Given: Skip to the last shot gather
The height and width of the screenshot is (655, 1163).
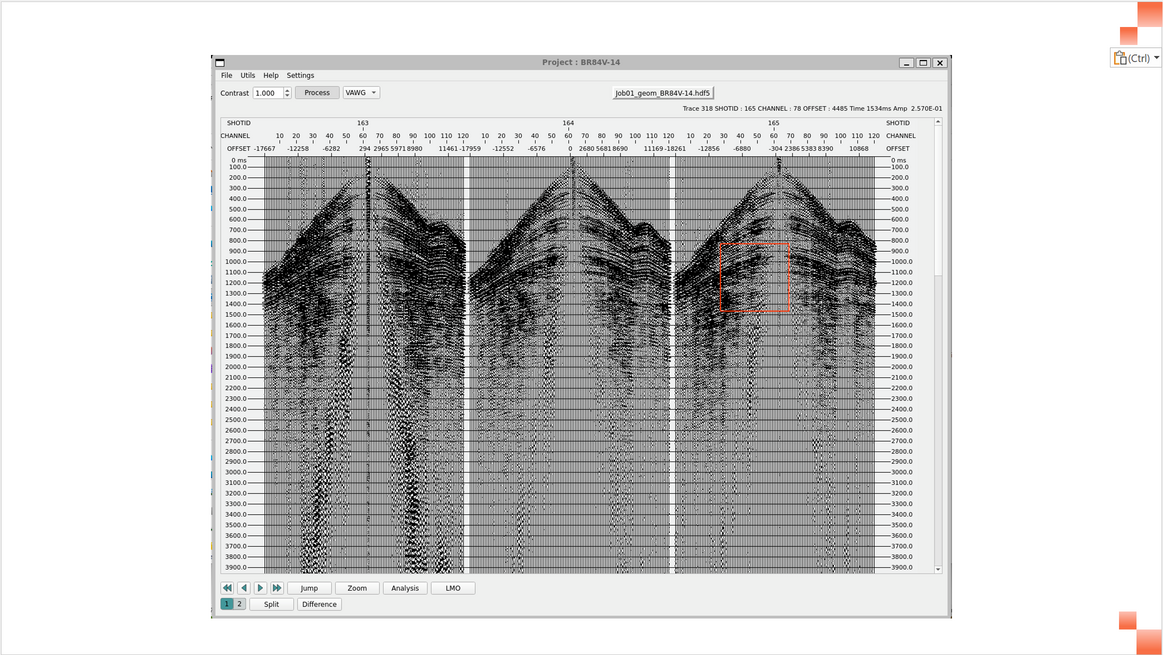Looking at the screenshot, I should (277, 588).
